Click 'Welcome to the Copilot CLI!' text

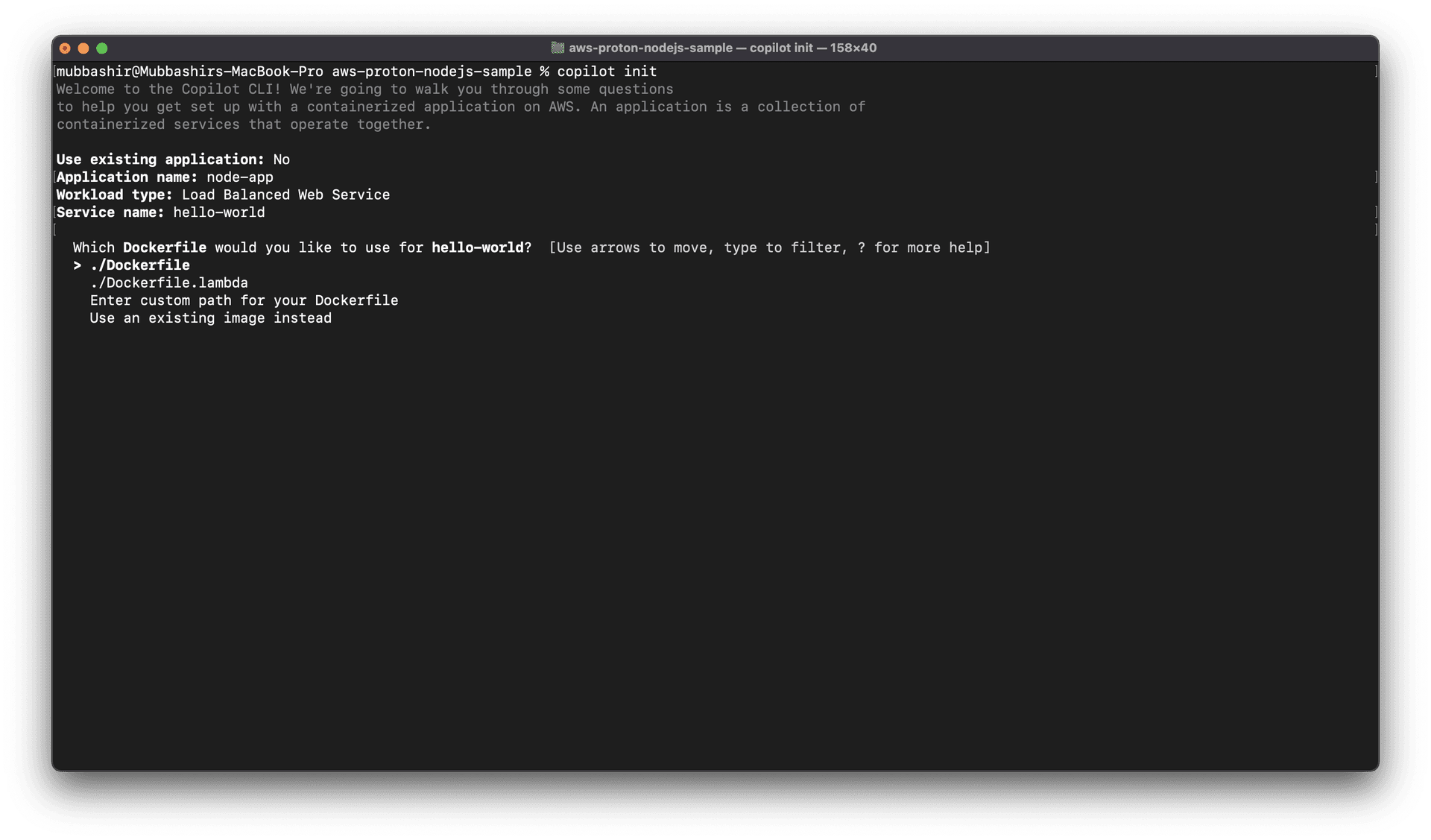pos(169,89)
